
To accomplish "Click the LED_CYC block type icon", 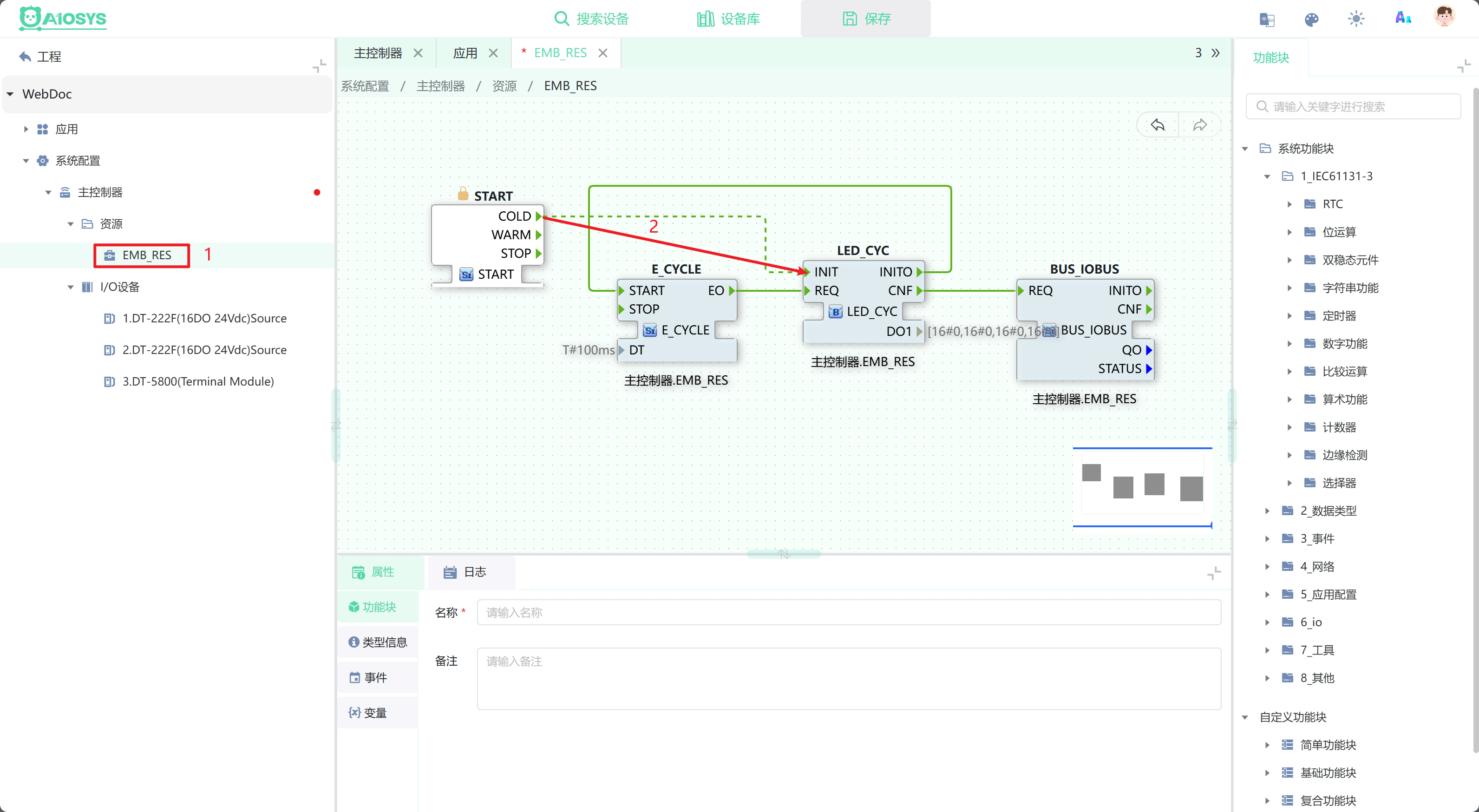I will (835, 312).
